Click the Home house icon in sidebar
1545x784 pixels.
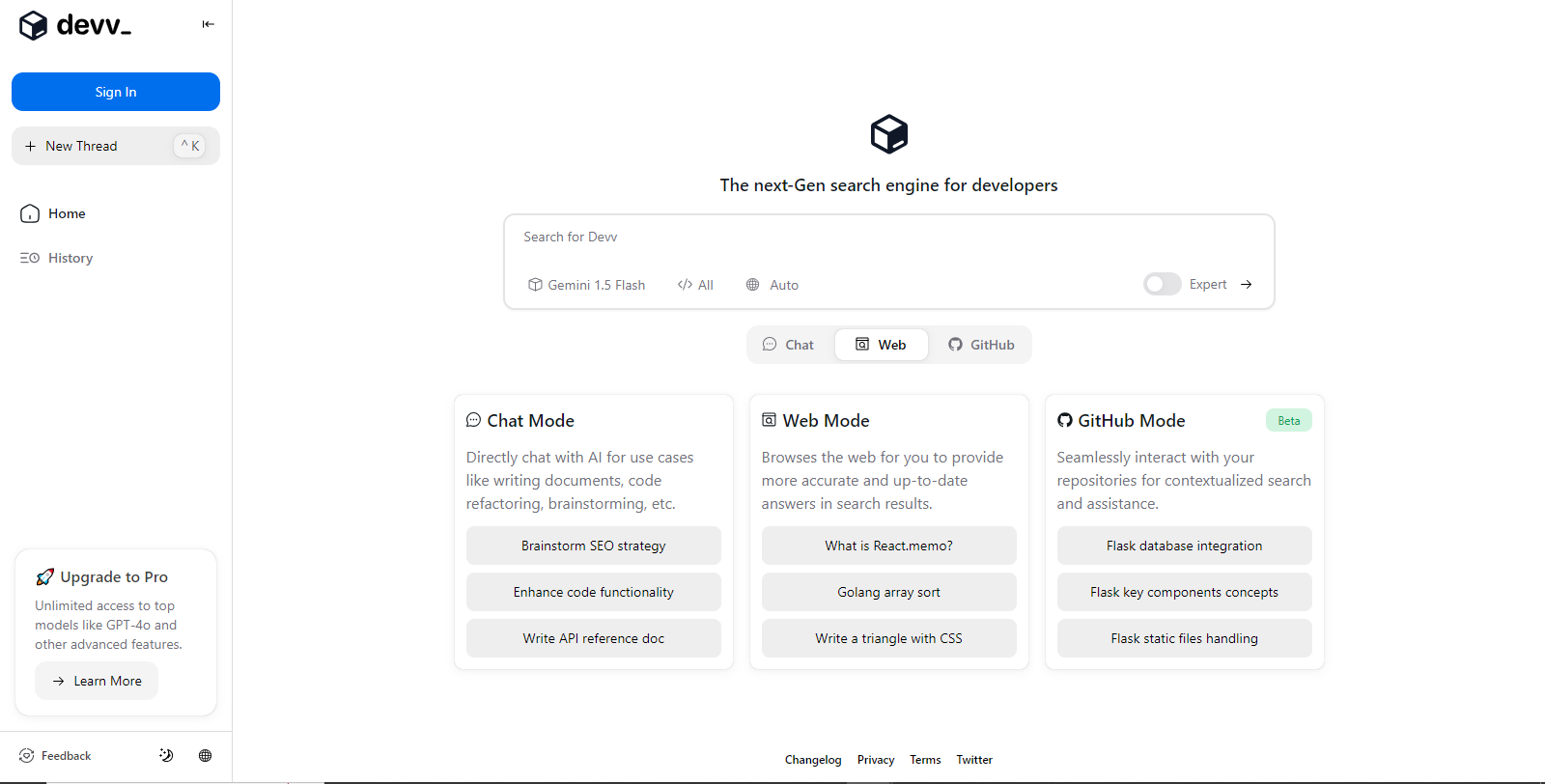point(30,213)
